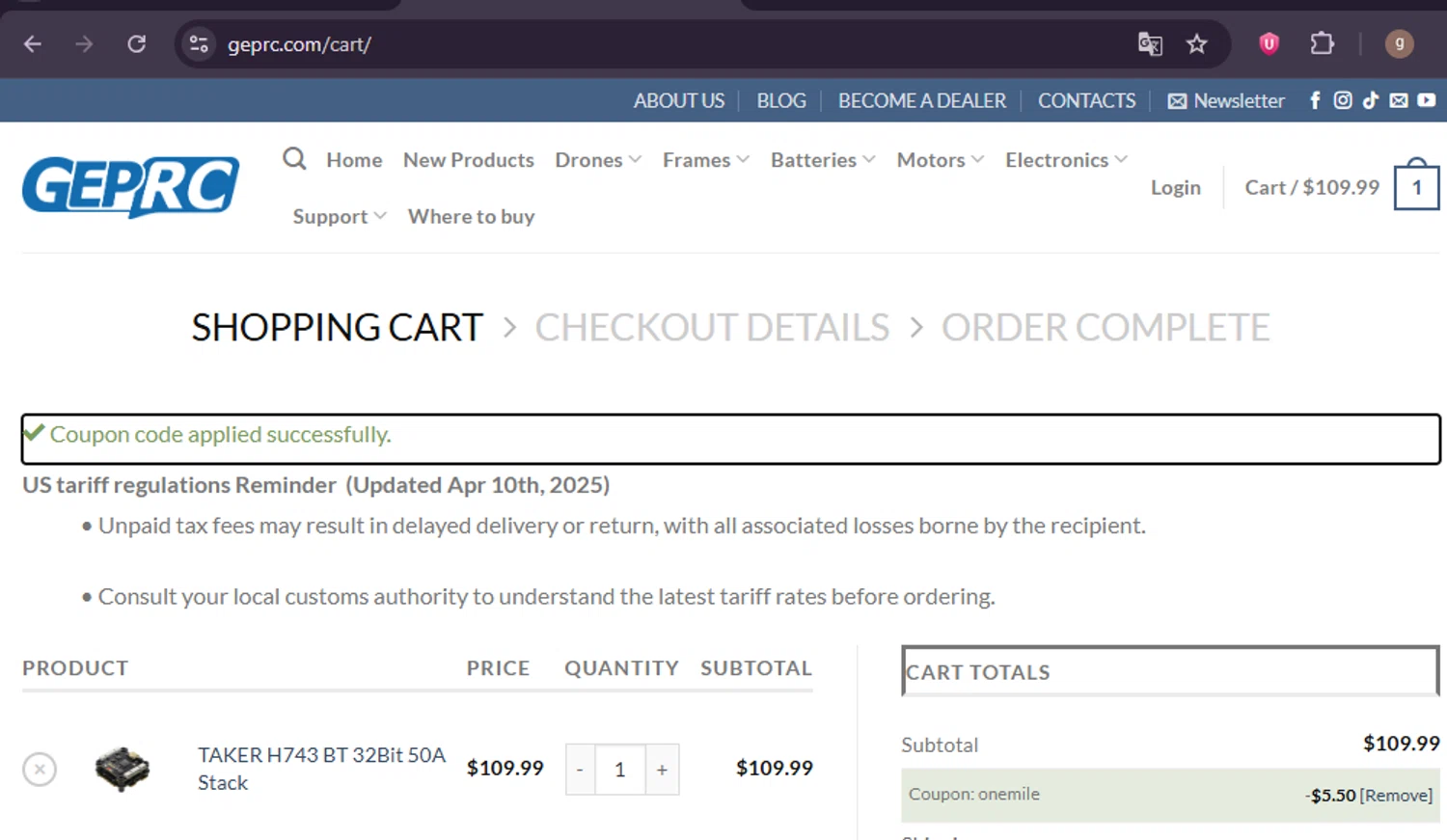Click the address bar URL geprc.com/cart/
Image resolution: width=1447 pixels, height=840 pixels.
tap(299, 44)
